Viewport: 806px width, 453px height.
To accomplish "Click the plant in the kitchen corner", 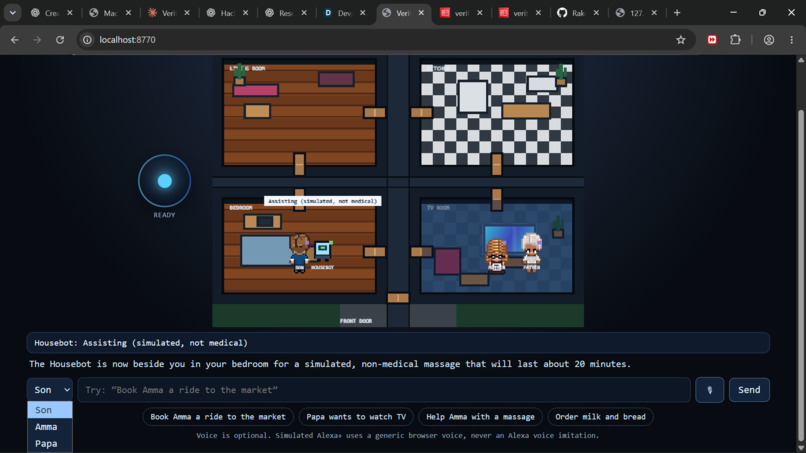I will click(x=561, y=75).
